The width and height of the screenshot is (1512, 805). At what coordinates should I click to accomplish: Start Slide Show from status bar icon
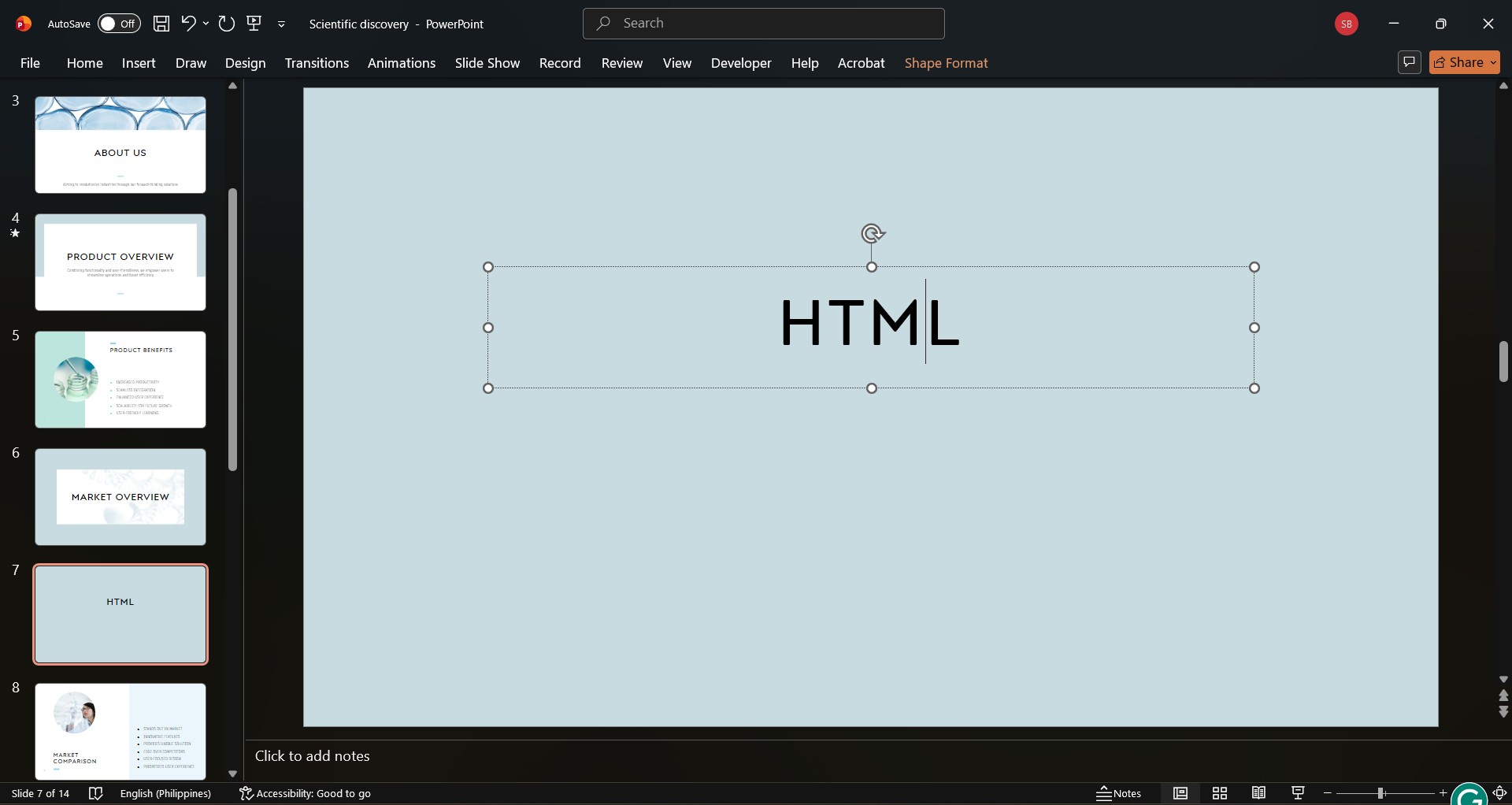(x=1299, y=793)
